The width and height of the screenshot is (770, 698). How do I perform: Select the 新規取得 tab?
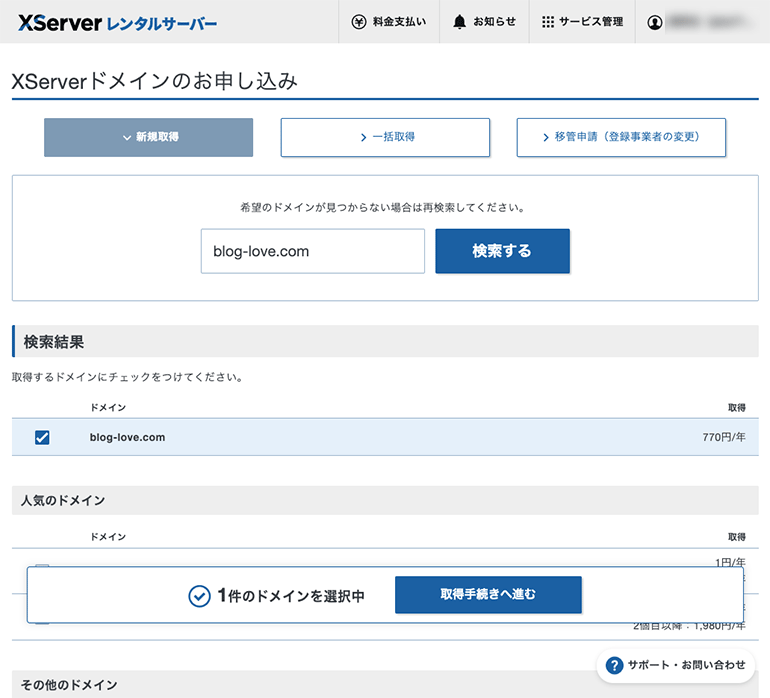tap(148, 137)
